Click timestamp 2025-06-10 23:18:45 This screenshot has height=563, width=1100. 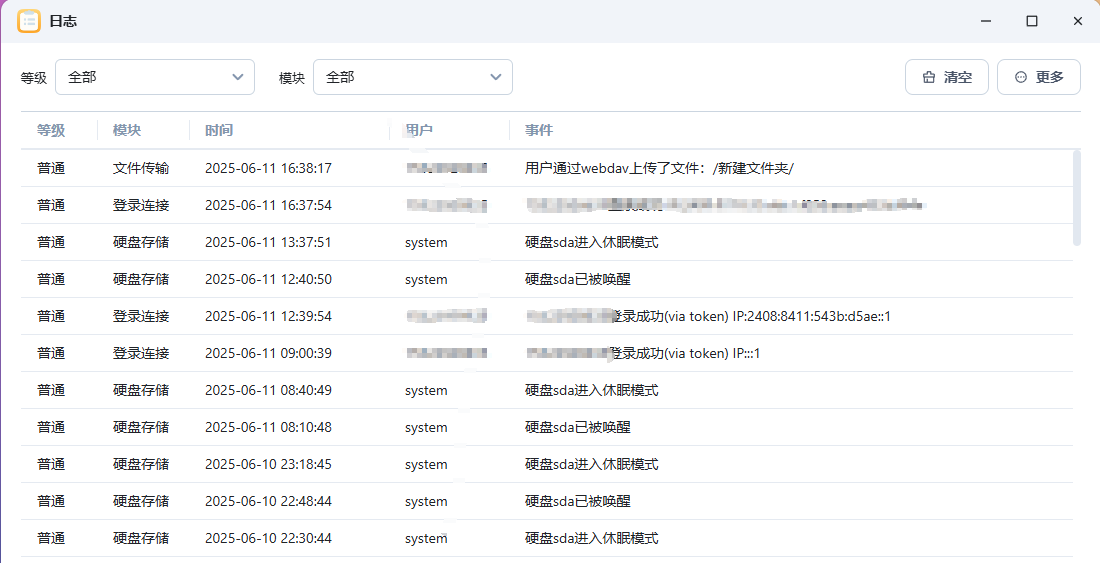268,465
